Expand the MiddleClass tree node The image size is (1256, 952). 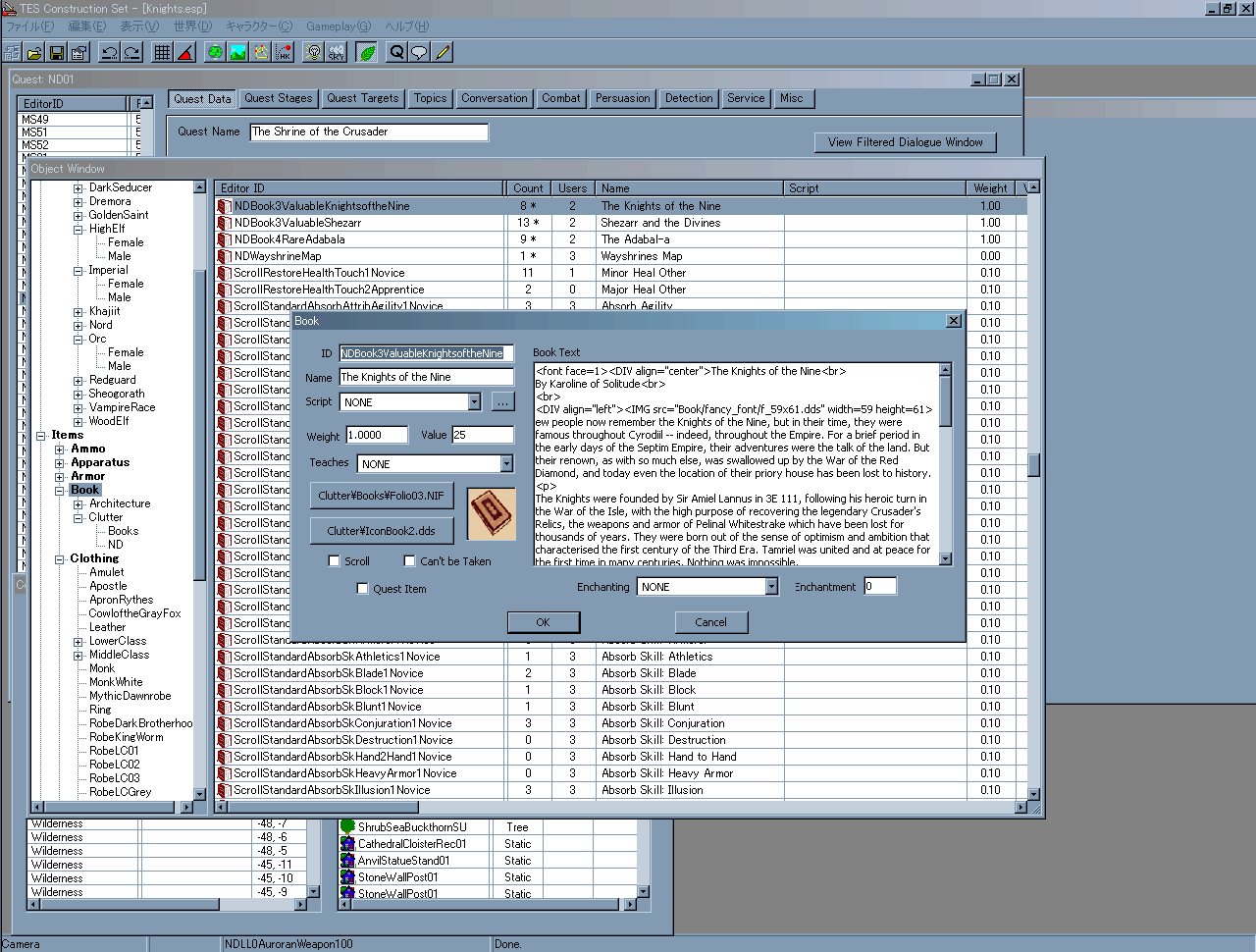tap(78, 655)
